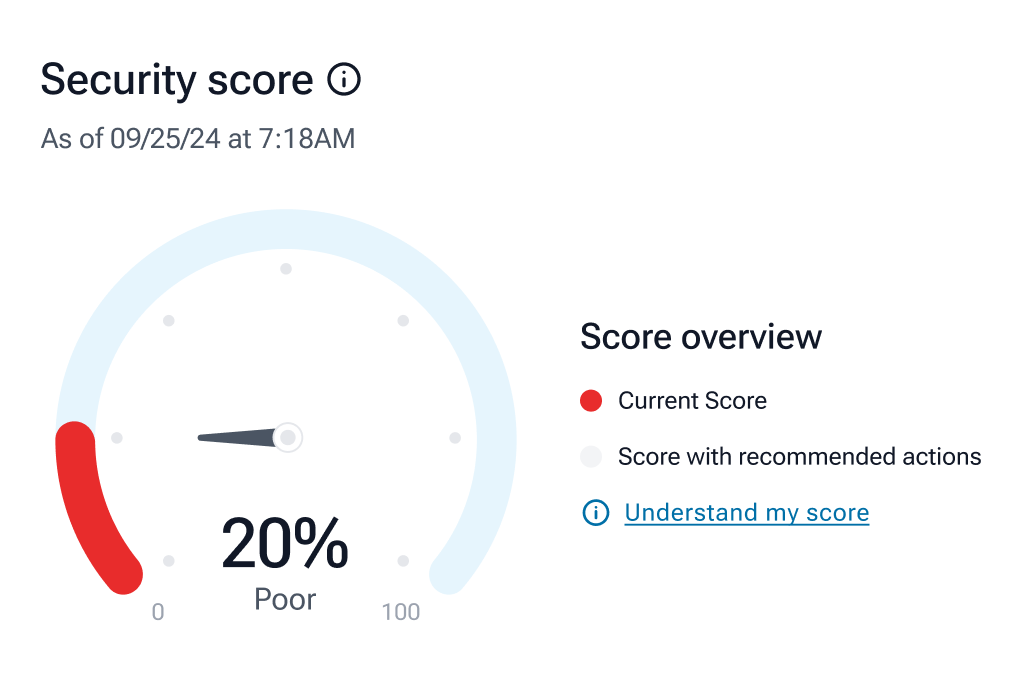Screen dimensions: 1034x700
Task: Click the Poor rating label
Action: 285,599
